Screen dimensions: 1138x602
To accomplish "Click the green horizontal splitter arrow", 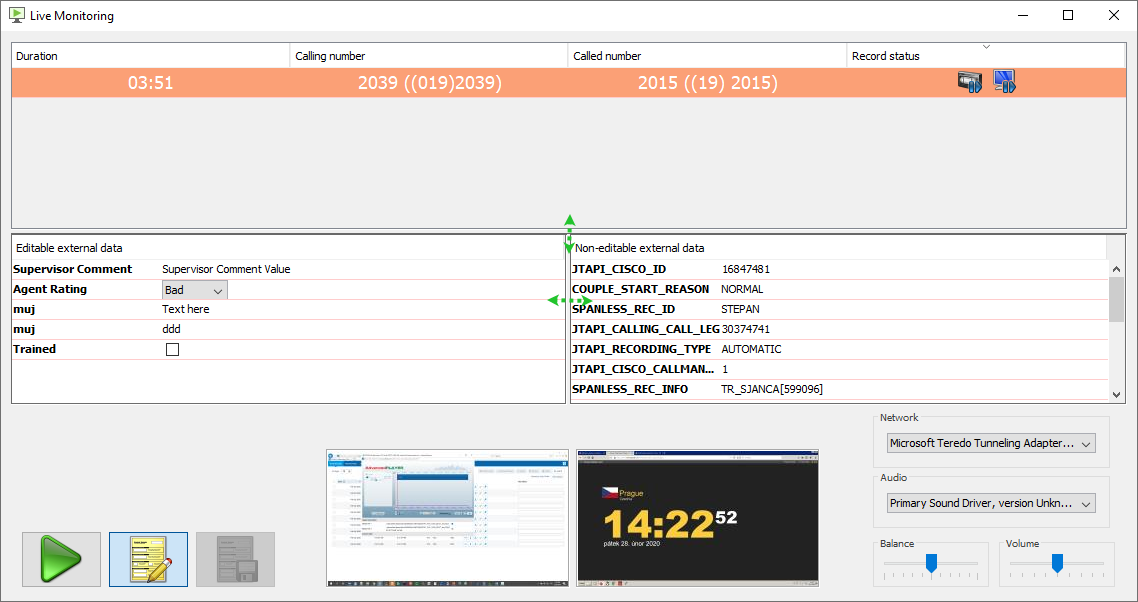I will point(570,300).
